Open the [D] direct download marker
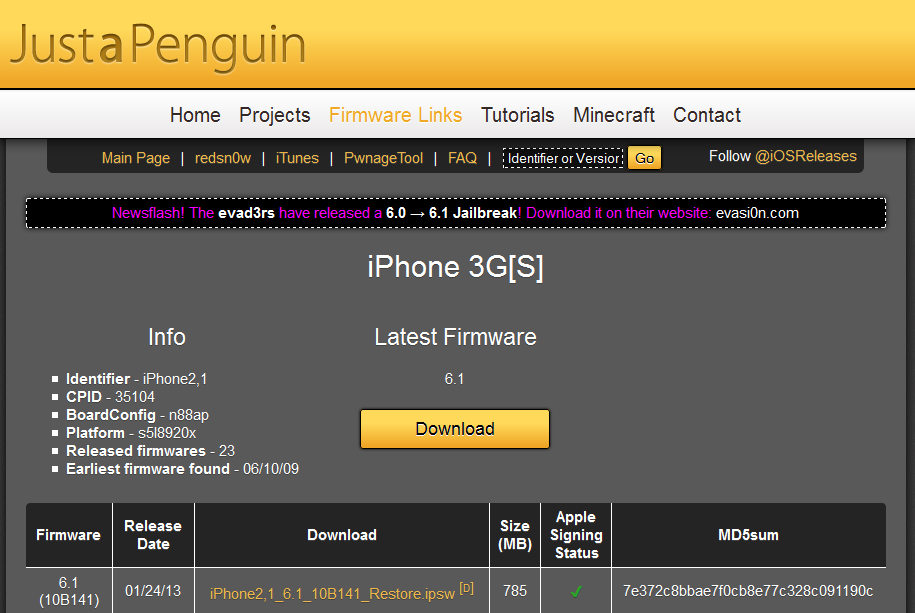Image resolution: width=915 pixels, height=613 pixels. pos(466,588)
